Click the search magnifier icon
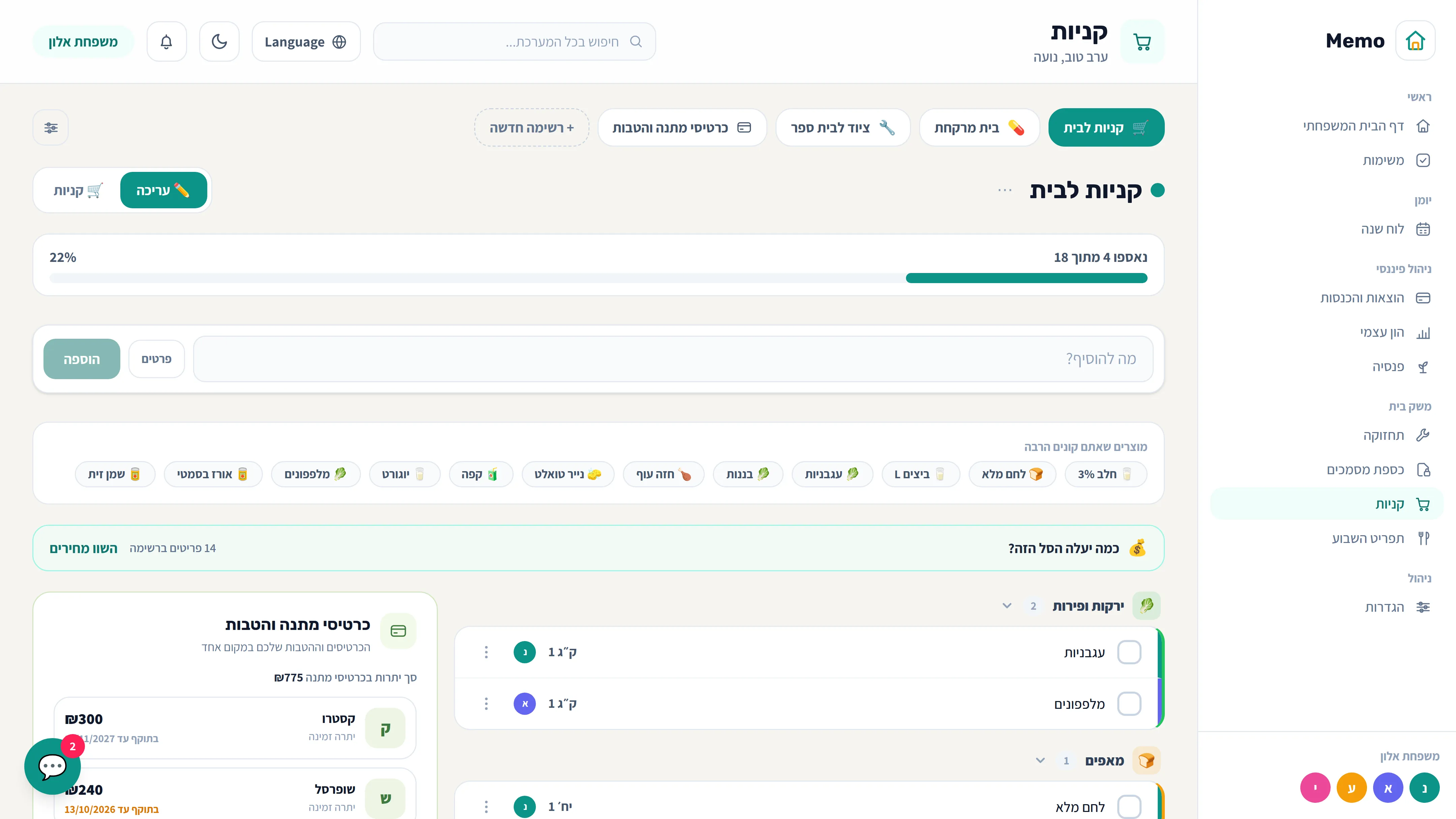The height and width of the screenshot is (819, 1456). coord(636,42)
